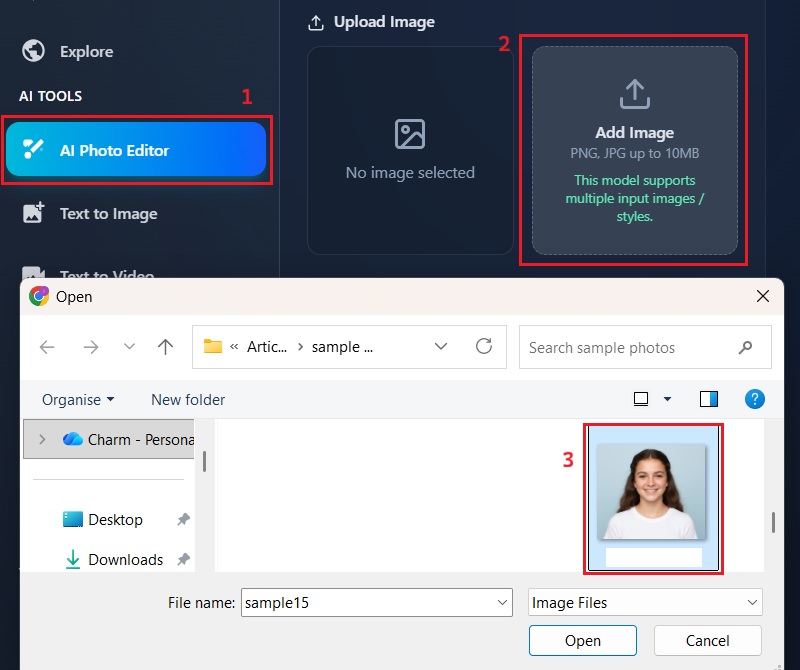Expand the address bar history dropdown

441,346
